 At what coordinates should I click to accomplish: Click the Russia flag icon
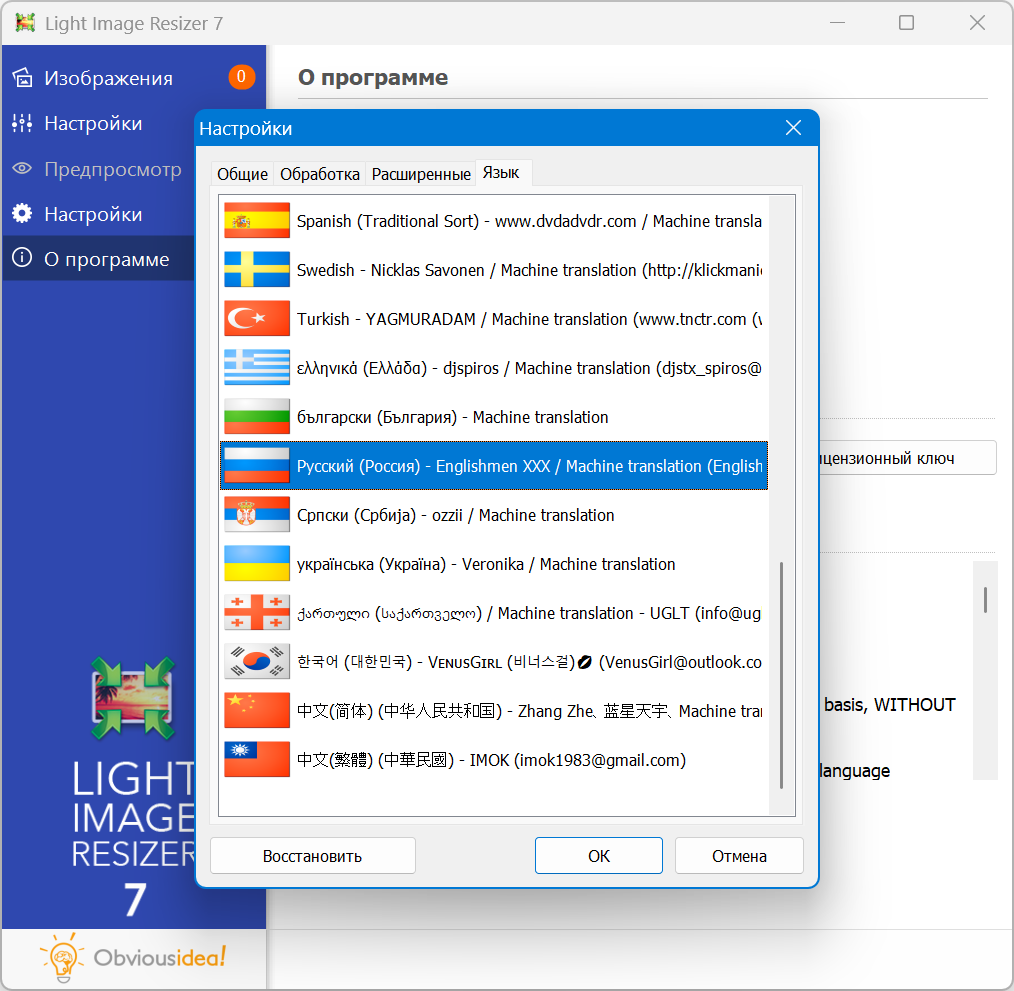pyautogui.click(x=257, y=466)
